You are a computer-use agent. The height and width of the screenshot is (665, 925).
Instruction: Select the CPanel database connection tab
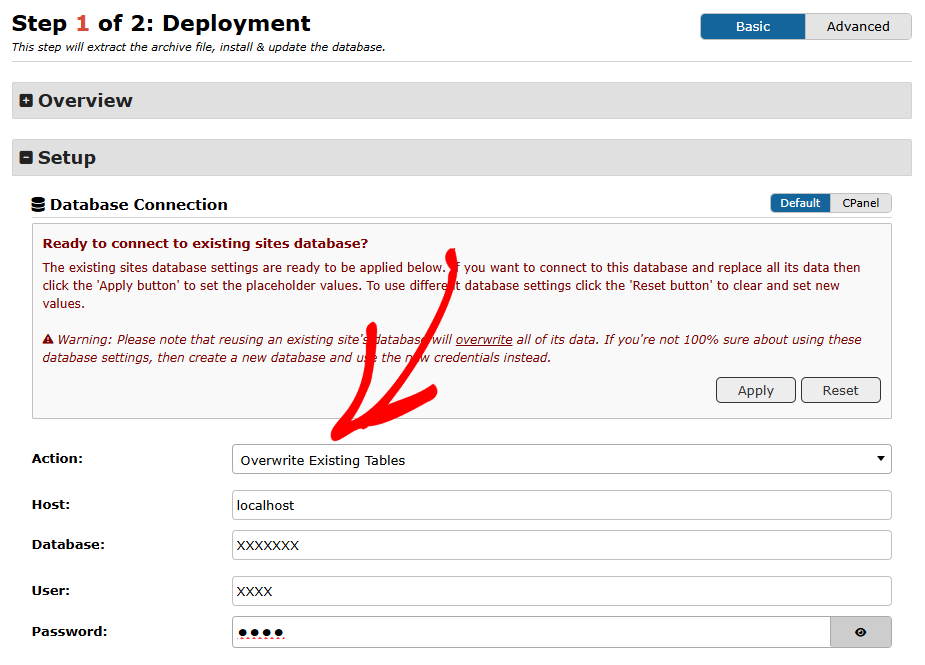(x=860, y=203)
